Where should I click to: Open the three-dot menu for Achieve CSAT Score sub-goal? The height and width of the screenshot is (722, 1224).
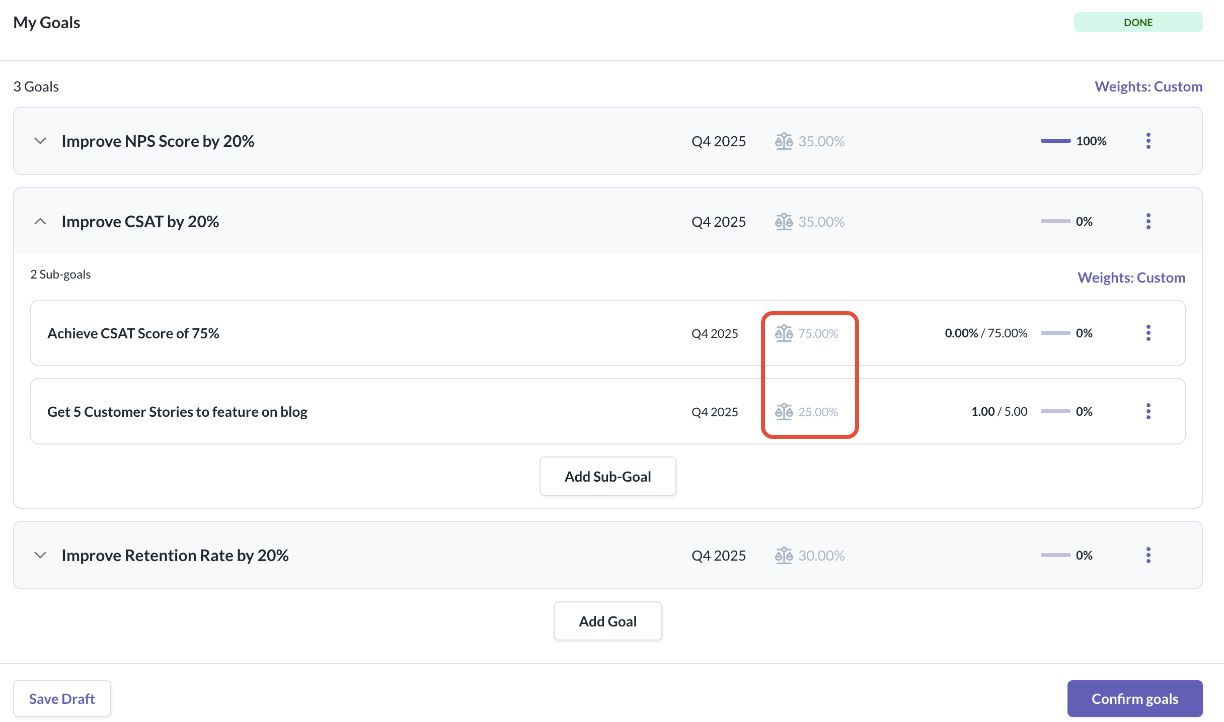(x=1148, y=333)
